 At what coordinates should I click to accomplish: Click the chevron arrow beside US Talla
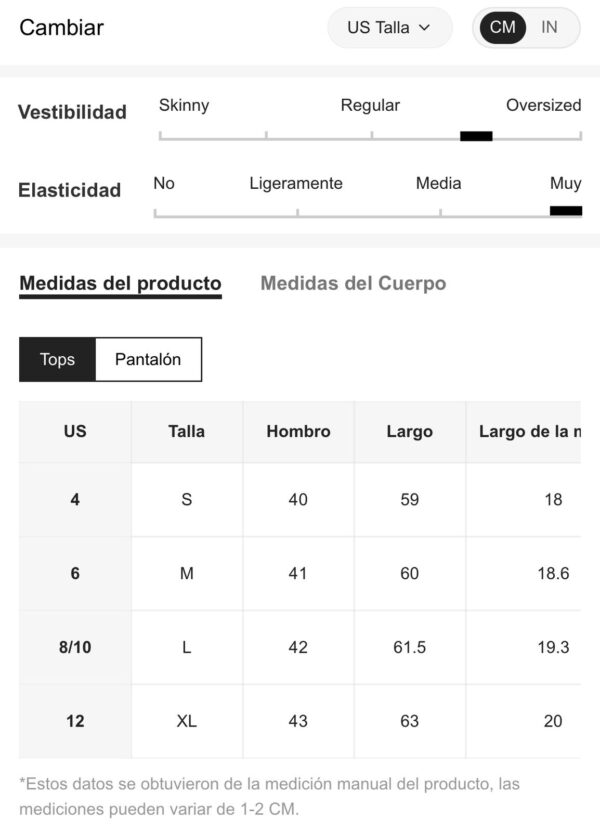point(424,28)
